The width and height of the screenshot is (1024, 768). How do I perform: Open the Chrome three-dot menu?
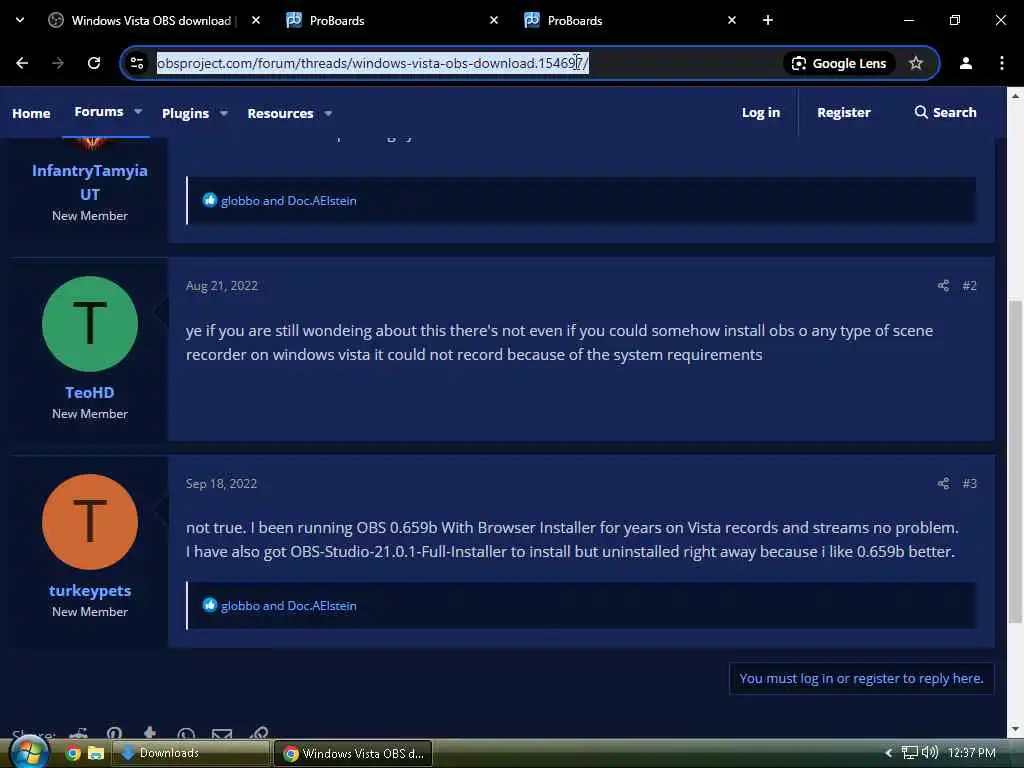1002,63
